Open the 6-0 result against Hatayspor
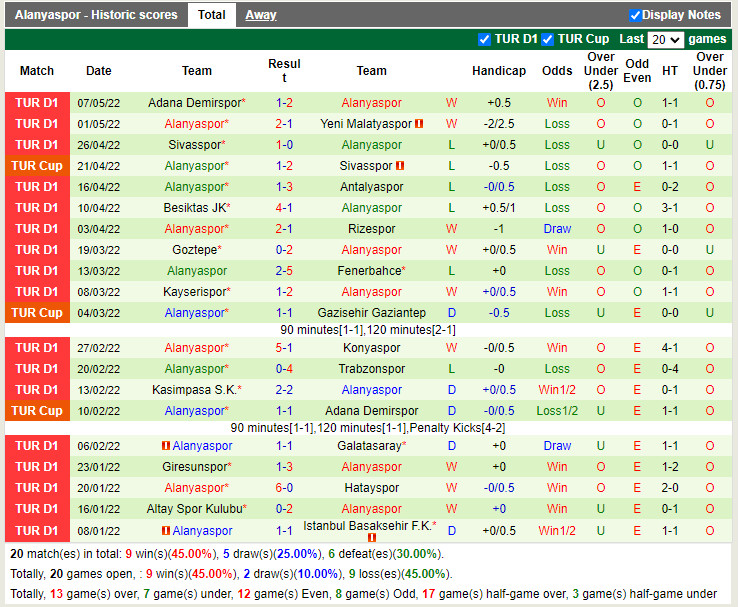The width and height of the screenshot is (739, 607). tap(284, 488)
